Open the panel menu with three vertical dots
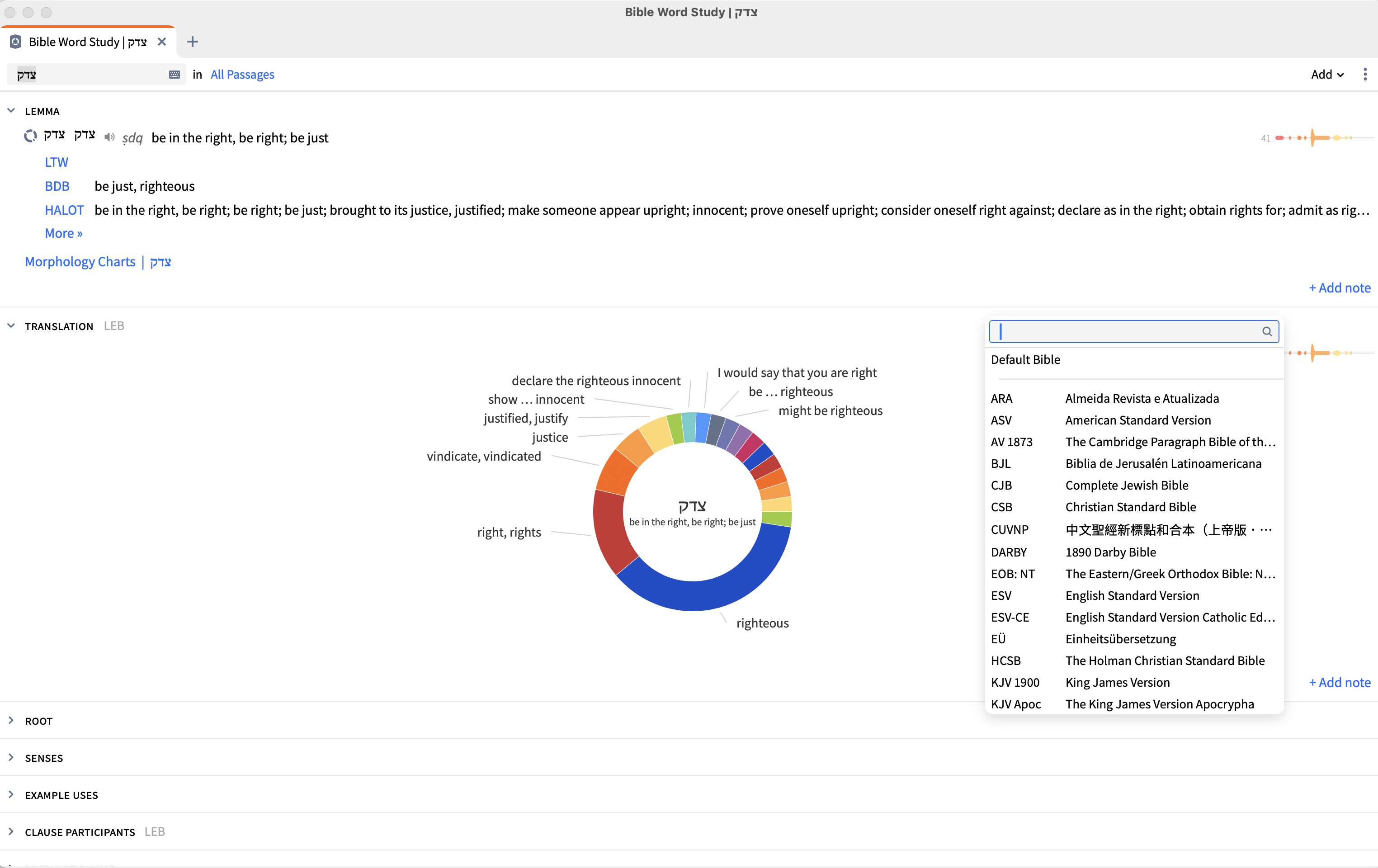This screenshot has height=868, width=1378. pos(1365,75)
